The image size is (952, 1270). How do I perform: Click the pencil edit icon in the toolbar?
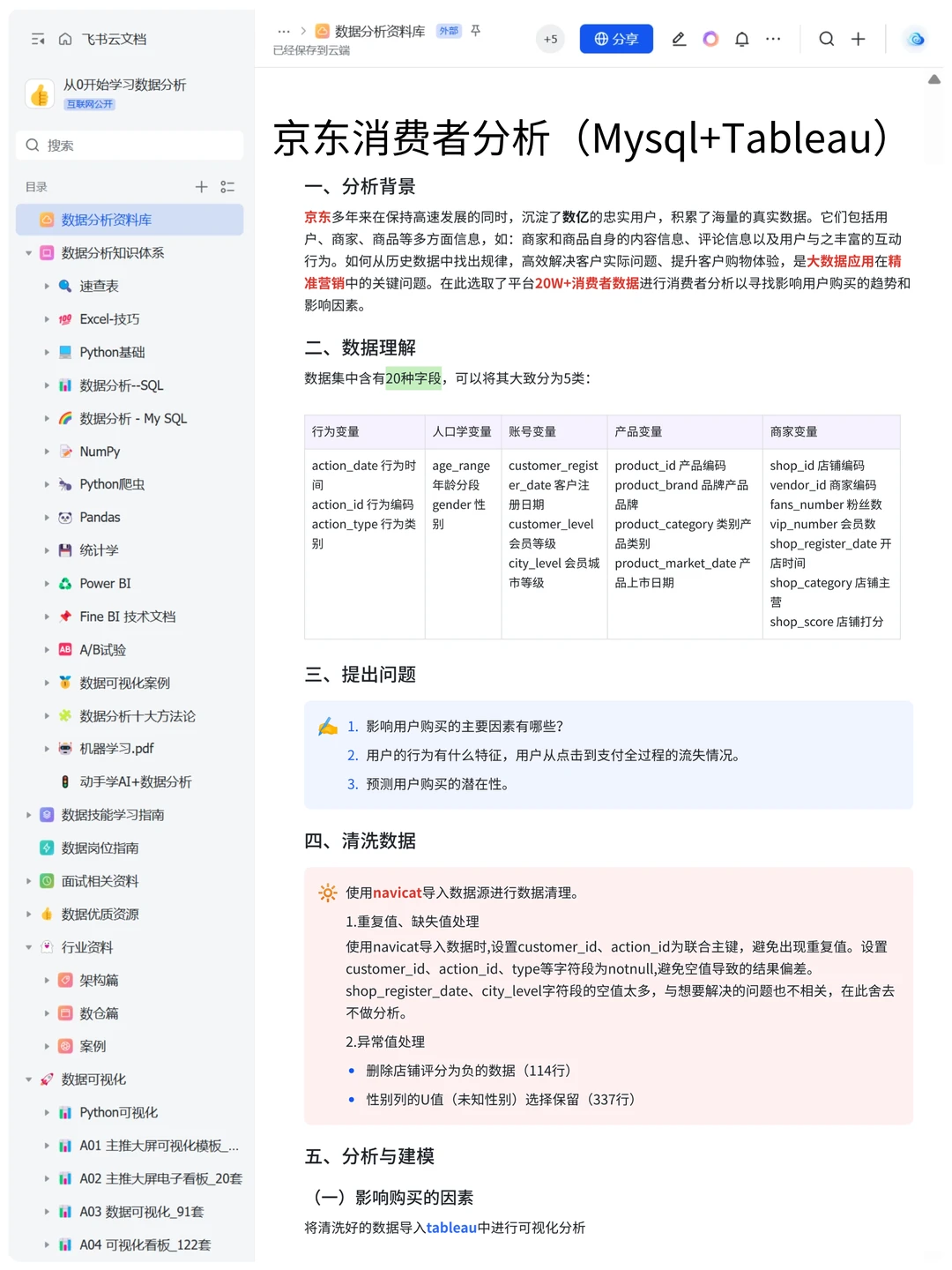click(679, 39)
